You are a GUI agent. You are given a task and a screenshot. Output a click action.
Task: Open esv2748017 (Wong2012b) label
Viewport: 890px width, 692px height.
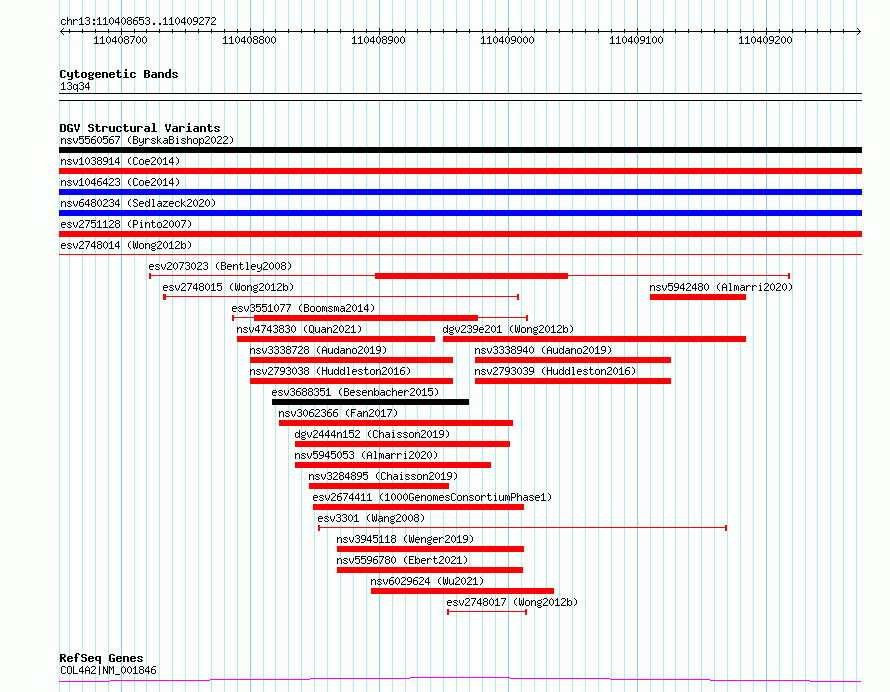pyautogui.click(x=512, y=602)
